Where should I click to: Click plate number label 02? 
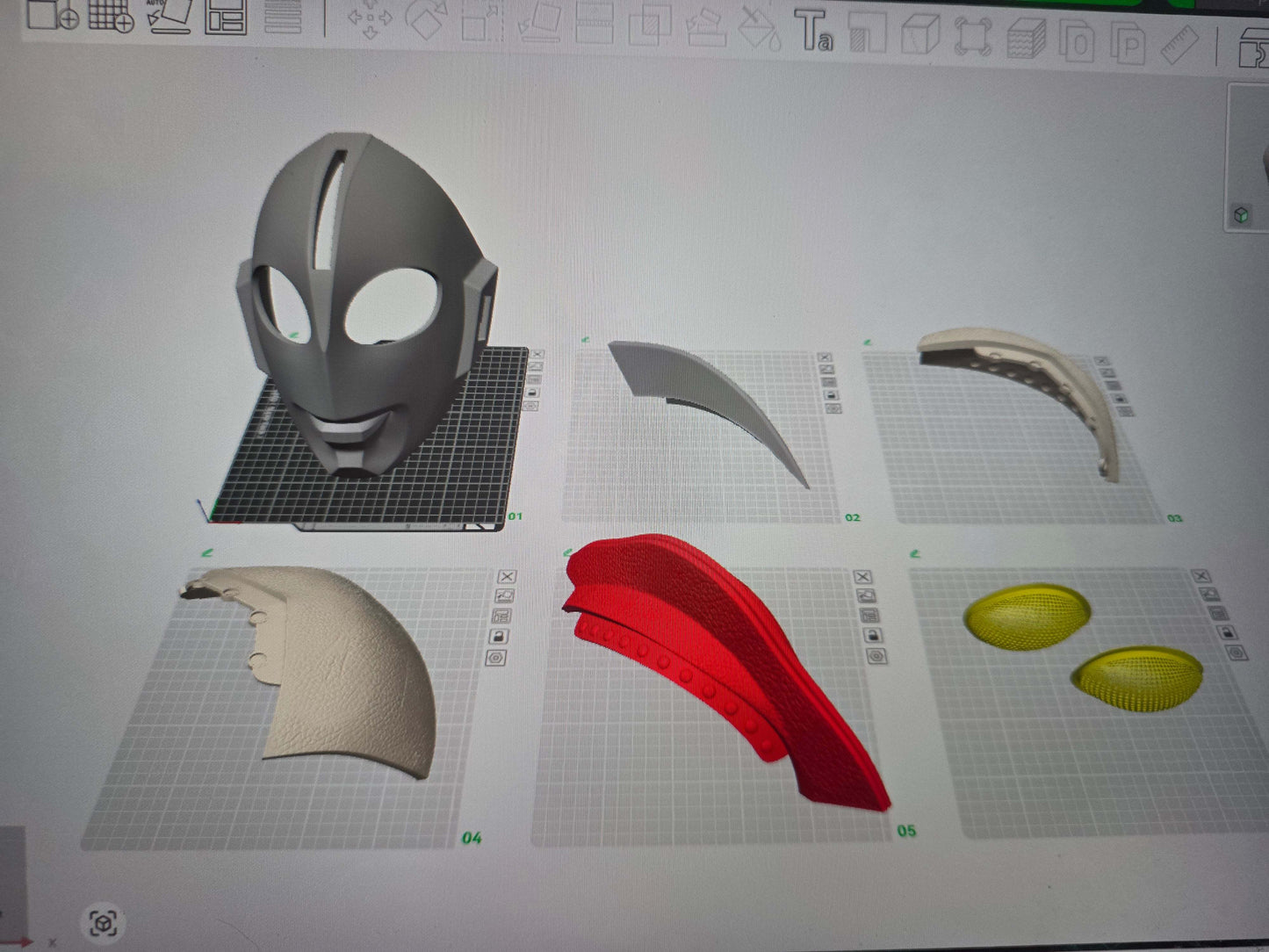853,517
